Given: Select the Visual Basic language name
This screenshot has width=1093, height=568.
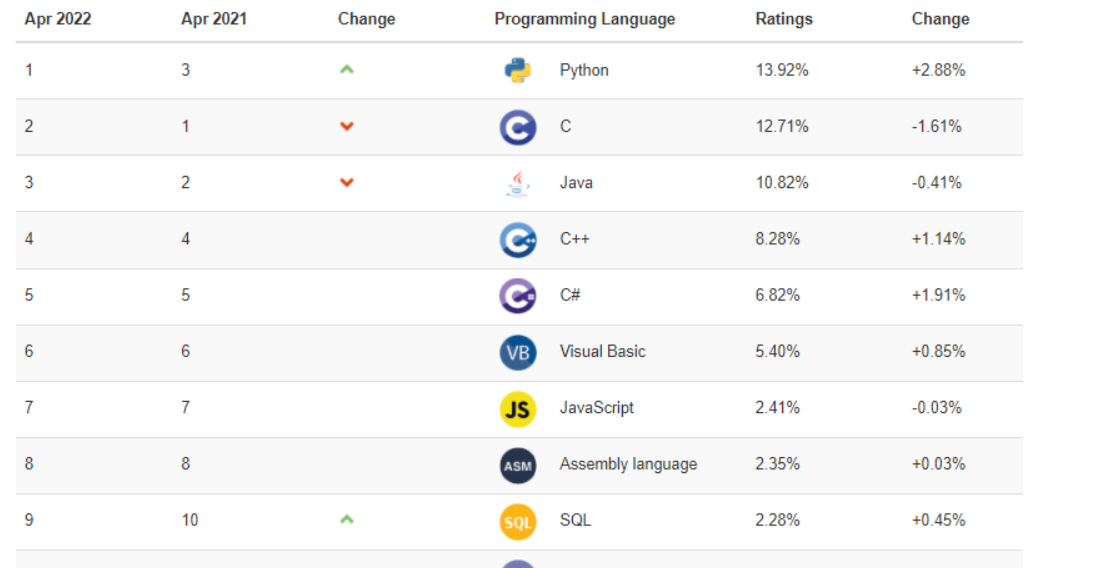Looking at the screenshot, I should pos(602,352).
